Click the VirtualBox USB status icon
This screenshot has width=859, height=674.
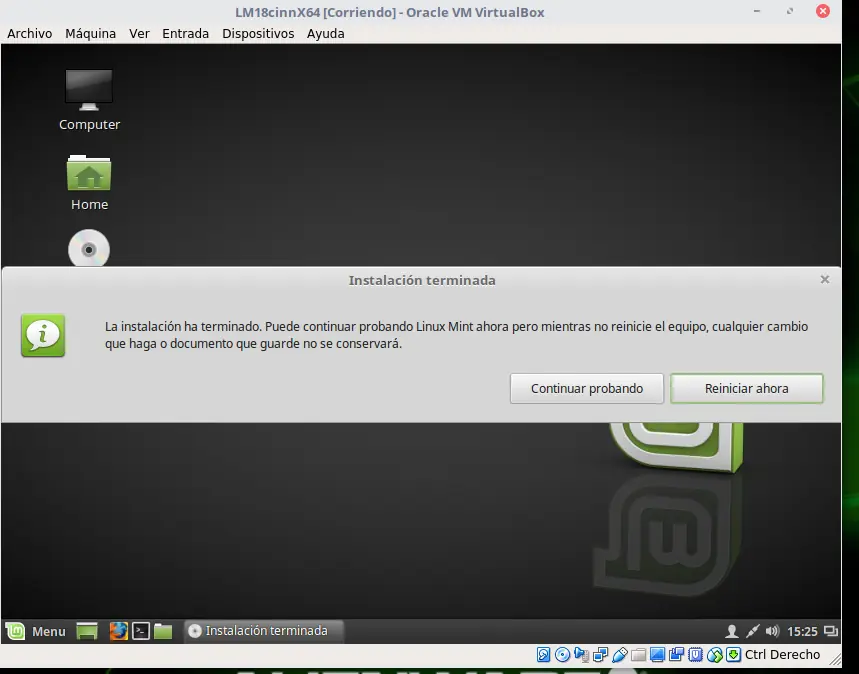click(x=620, y=655)
